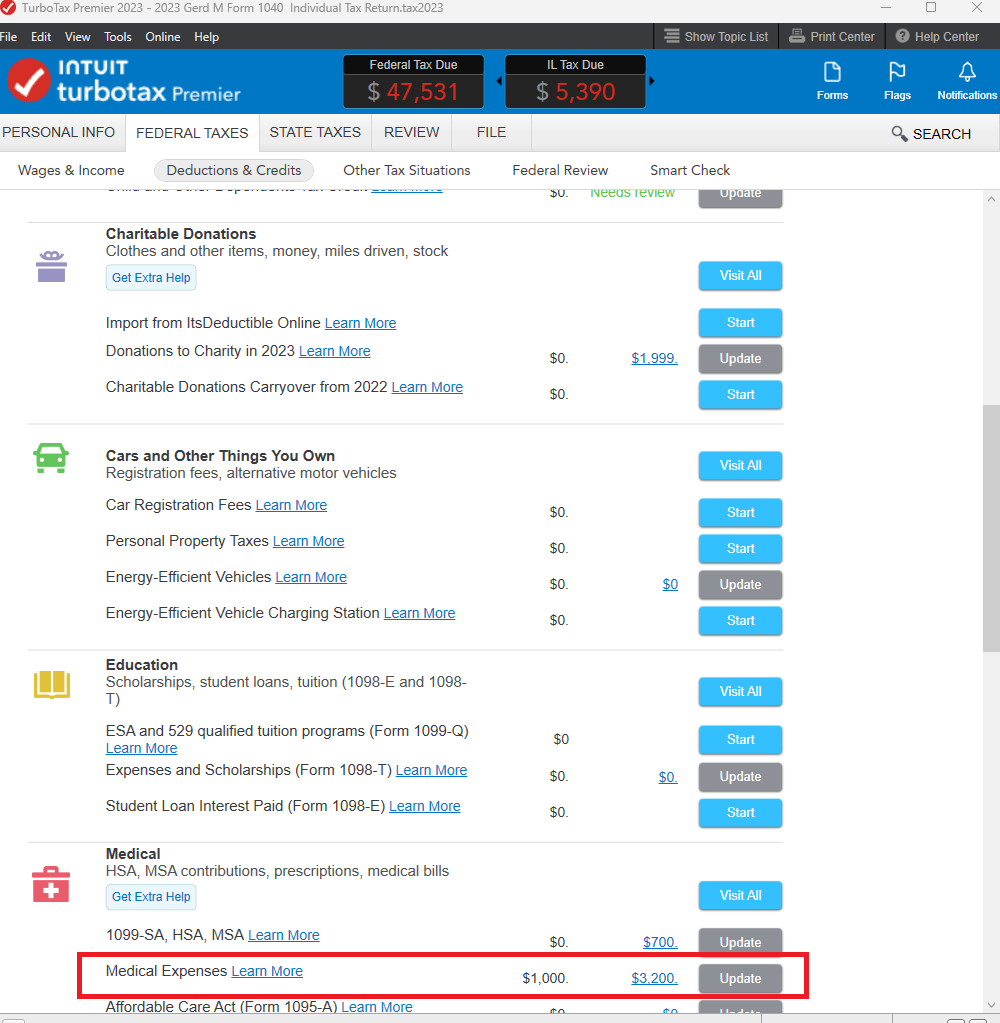
Task: Click the TurboTax checkmark logo
Action: click(28, 81)
